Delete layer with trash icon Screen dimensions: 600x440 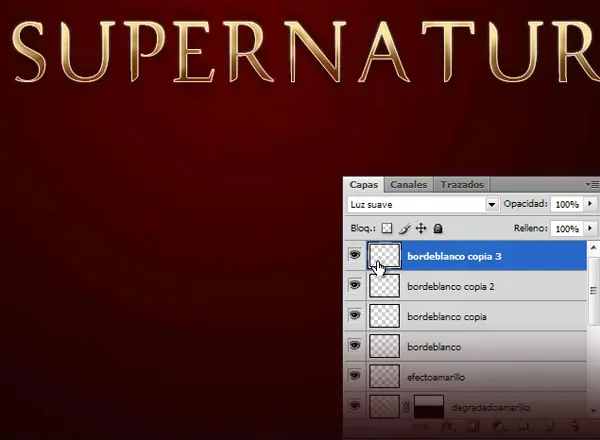(575, 426)
